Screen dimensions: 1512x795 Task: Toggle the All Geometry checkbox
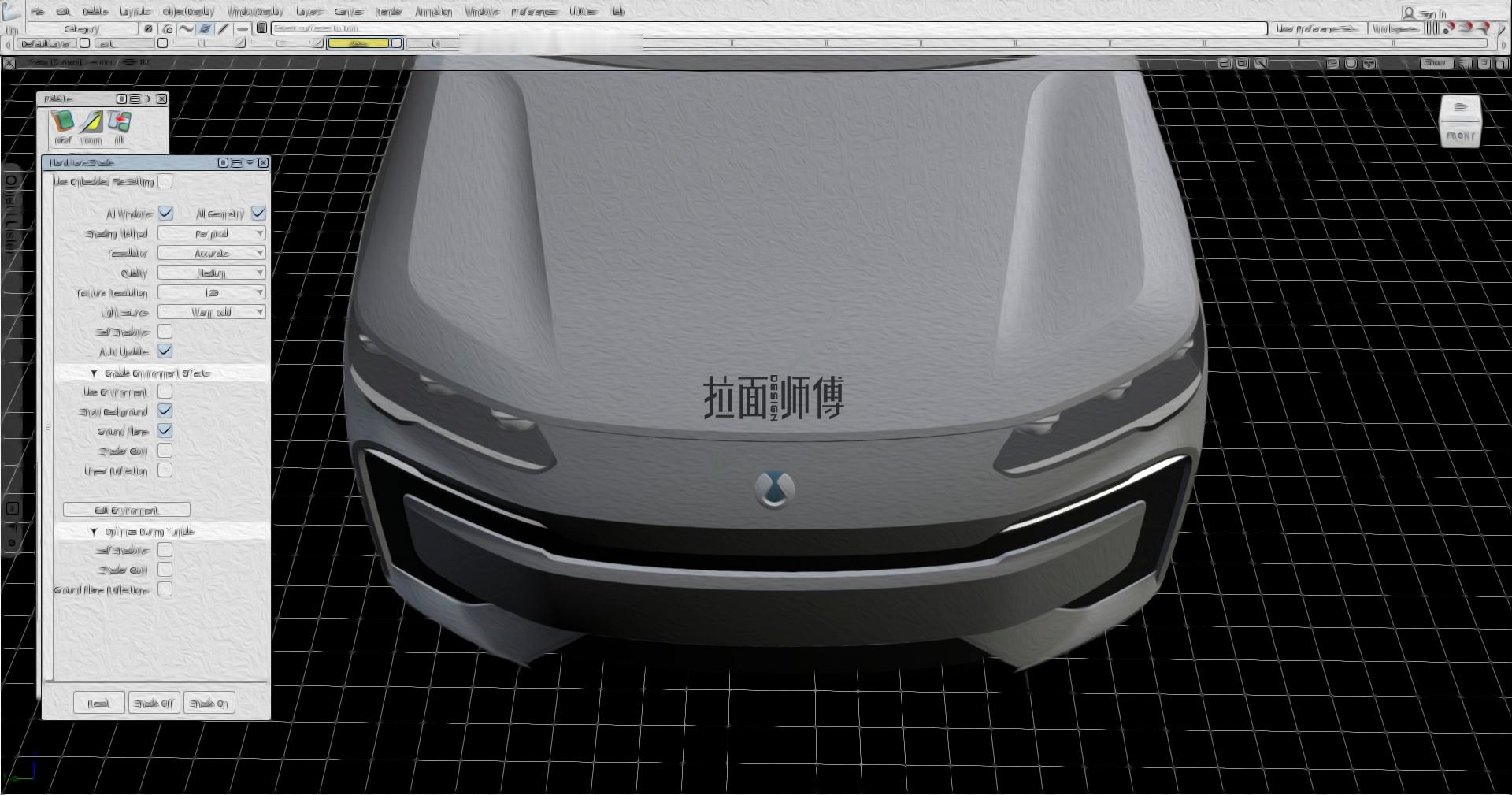258,213
